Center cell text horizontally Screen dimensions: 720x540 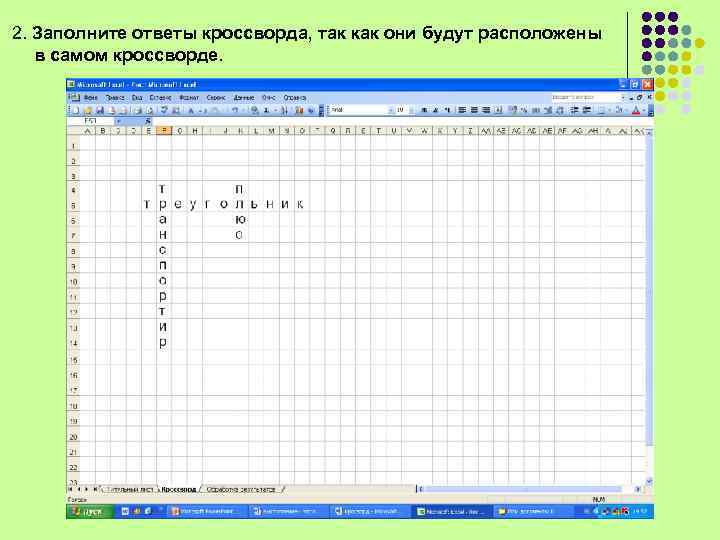(474, 110)
